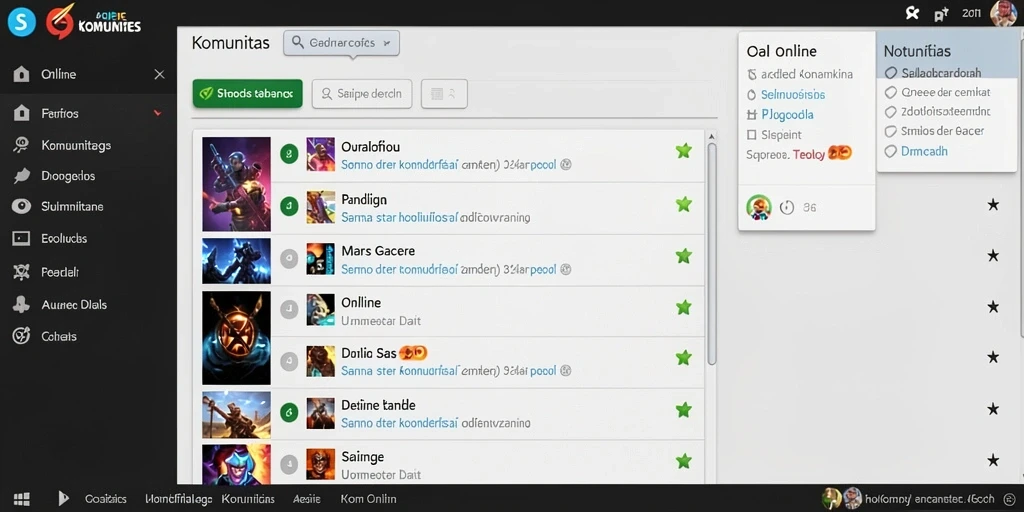Screen dimensions: 1024x512
Task: Open the Cohats sidebar icon
Action: coord(22,336)
